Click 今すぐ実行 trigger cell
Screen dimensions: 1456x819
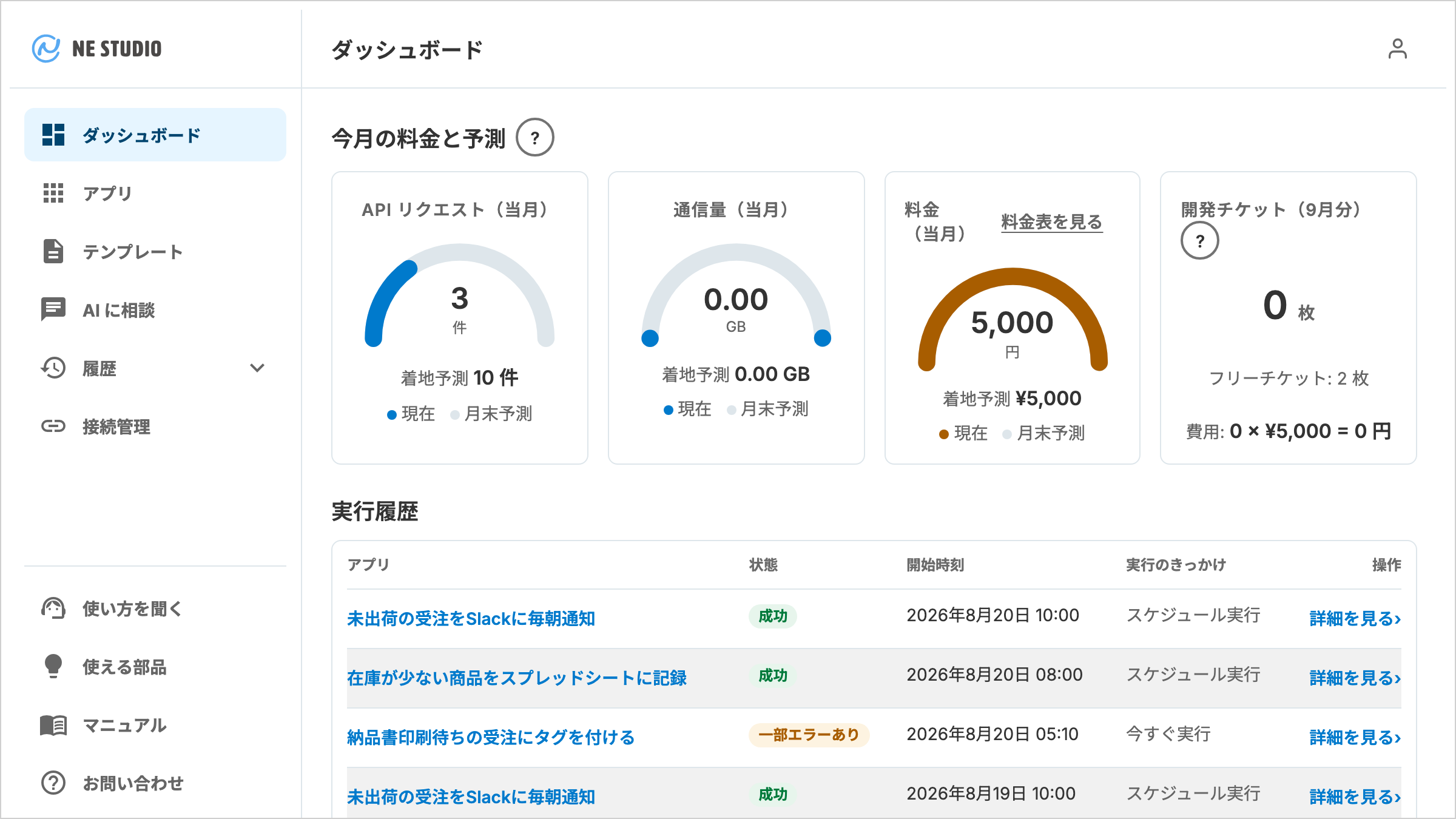(1168, 734)
